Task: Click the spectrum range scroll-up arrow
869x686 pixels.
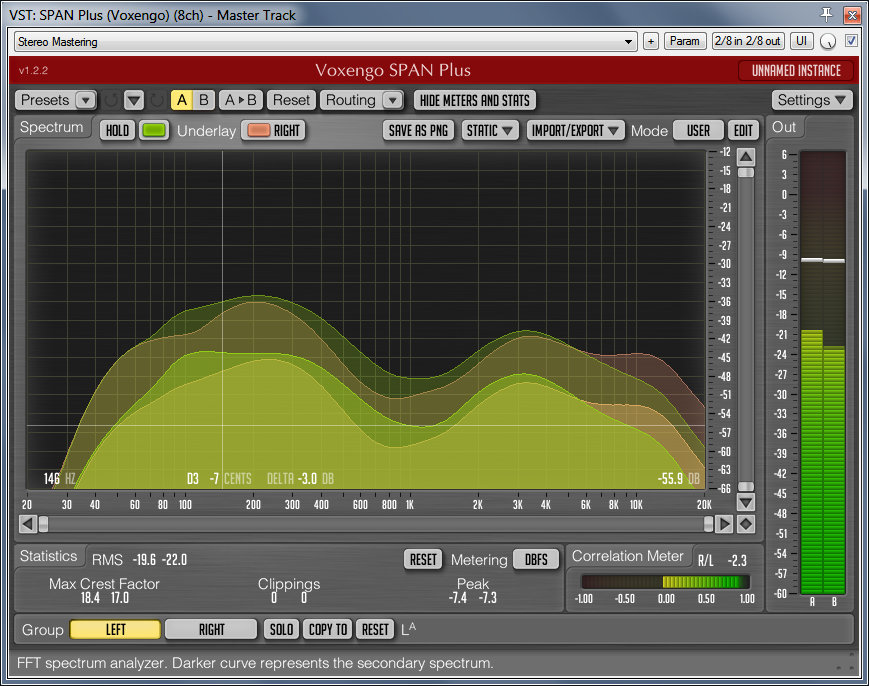Action: click(746, 157)
